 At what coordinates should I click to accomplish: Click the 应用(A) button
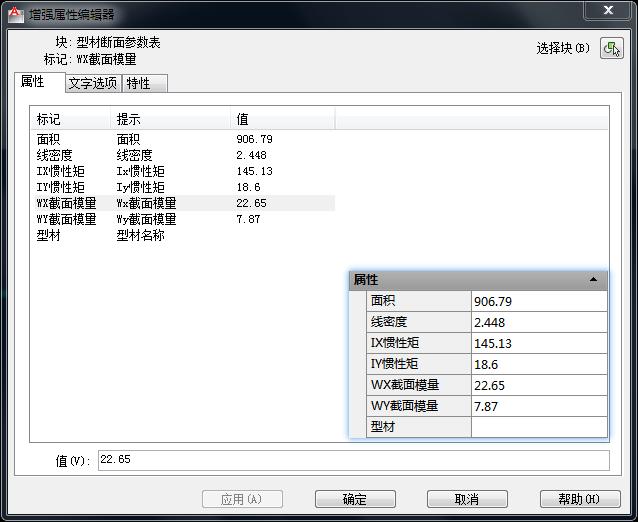(242, 499)
